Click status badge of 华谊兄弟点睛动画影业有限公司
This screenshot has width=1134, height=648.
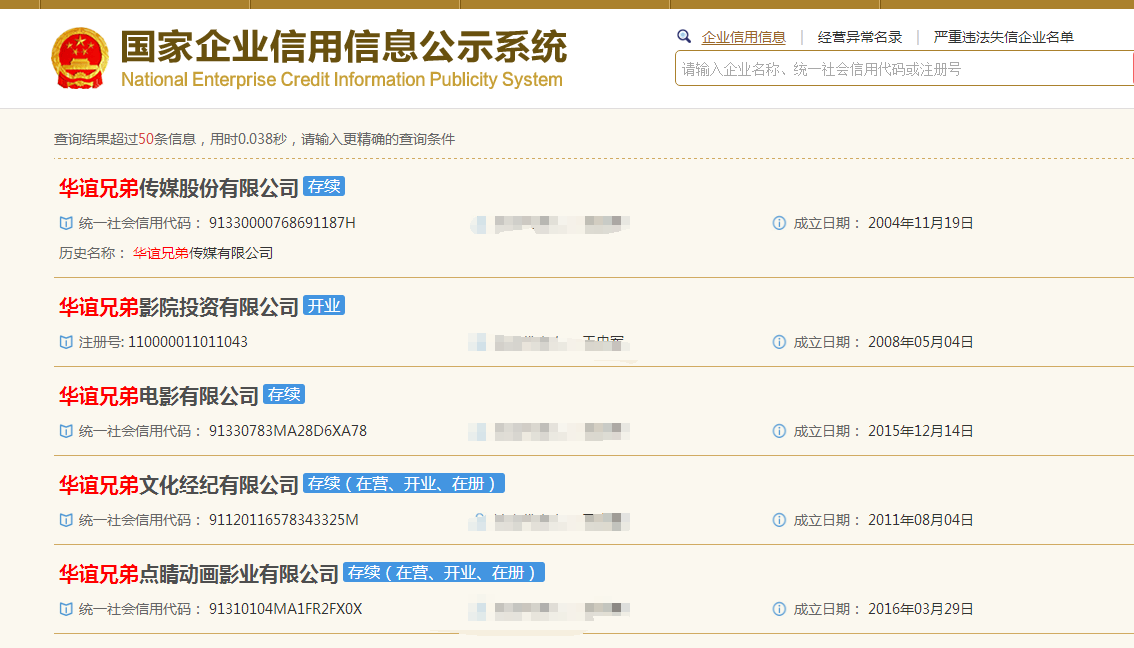[x=444, y=573]
